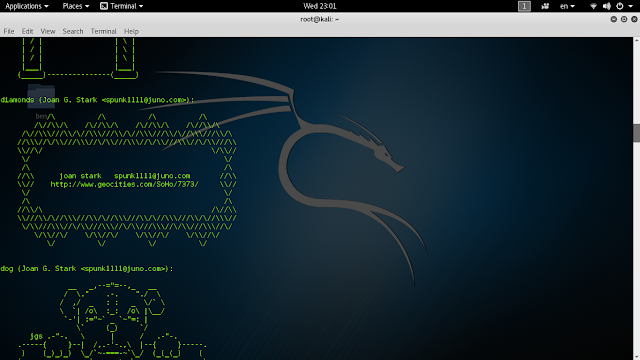Click the scrollbar up arrow

636,40
